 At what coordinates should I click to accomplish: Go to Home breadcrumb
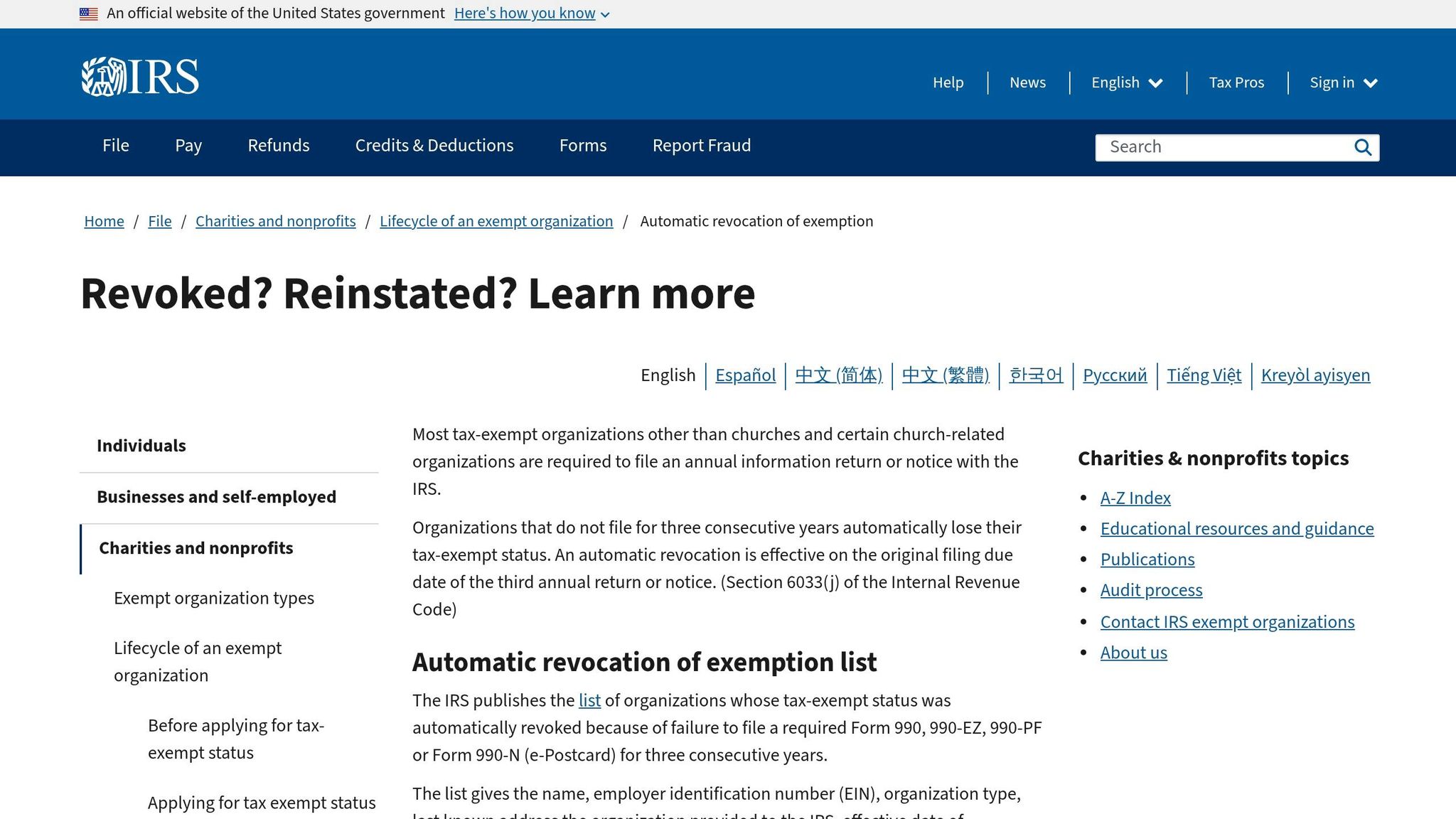point(104,221)
